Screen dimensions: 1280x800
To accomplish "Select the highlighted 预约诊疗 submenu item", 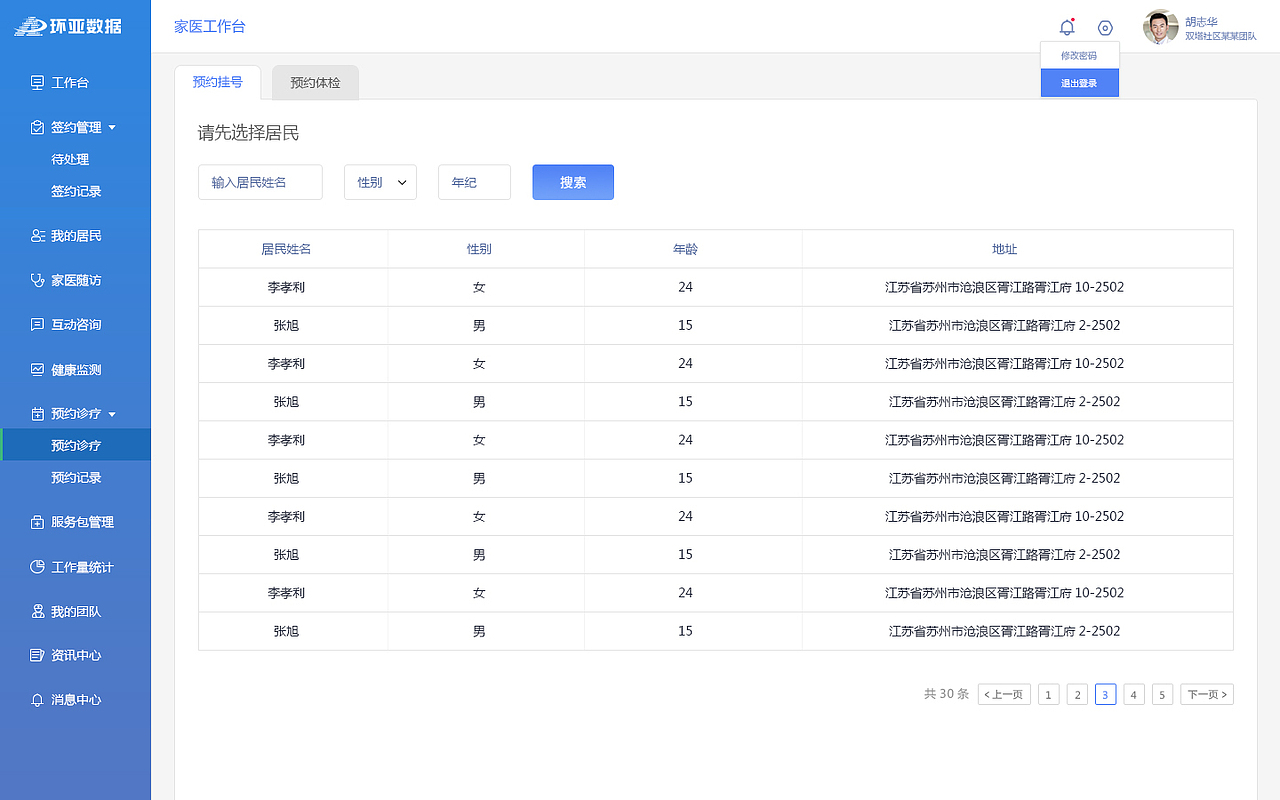I will pyautogui.click(x=76, y=445).
